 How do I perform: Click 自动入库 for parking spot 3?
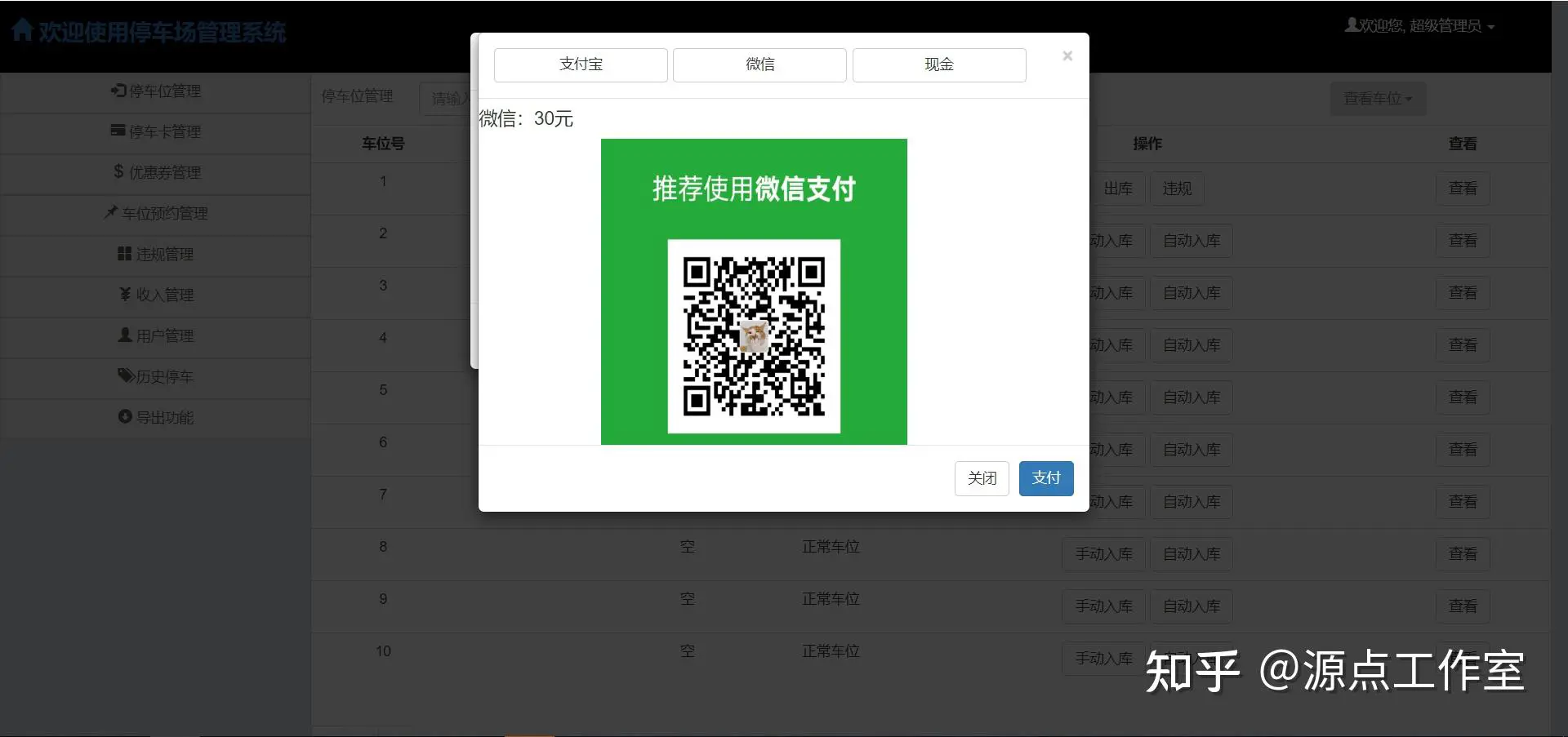[1192, 293]
